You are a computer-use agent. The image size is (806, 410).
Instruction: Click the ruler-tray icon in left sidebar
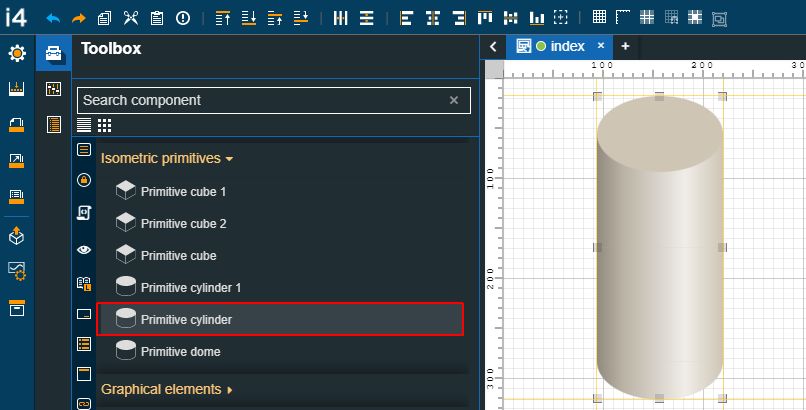click(x=16, y=89)
